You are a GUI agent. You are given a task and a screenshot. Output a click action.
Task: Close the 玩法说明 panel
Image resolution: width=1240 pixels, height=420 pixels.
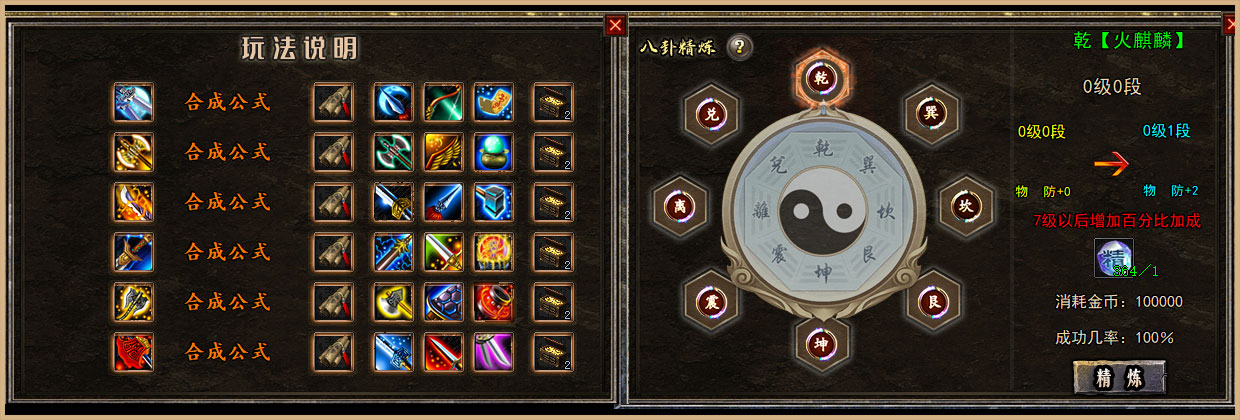(616, 25)
